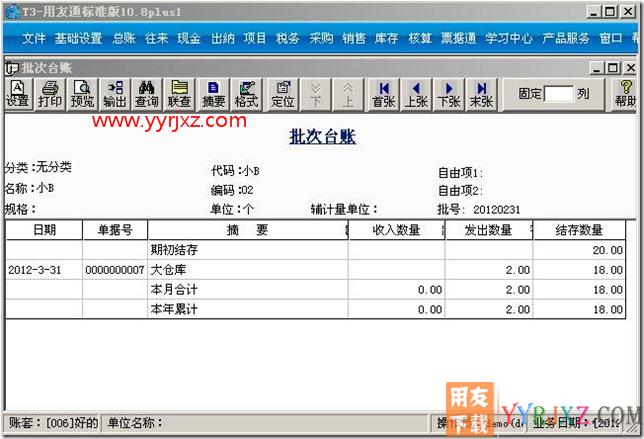Open the 票据通 menu
Viewport: 644px width, 439px height.
(x=459, y=38)
